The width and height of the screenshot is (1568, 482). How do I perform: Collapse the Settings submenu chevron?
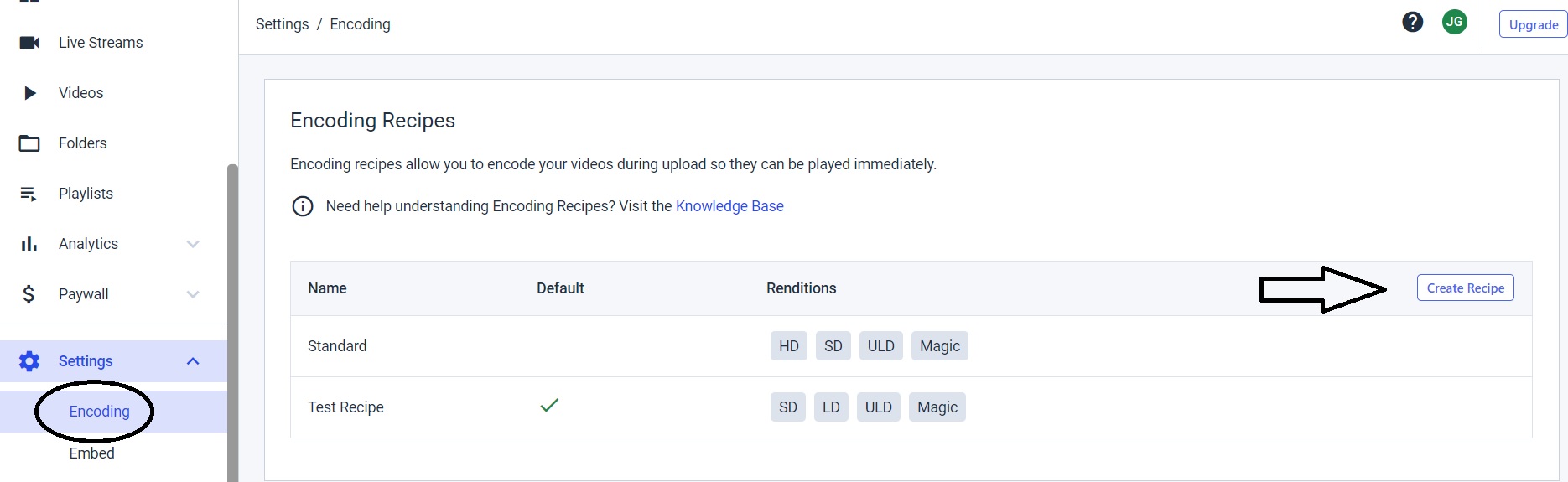click(x=193, y=361)
